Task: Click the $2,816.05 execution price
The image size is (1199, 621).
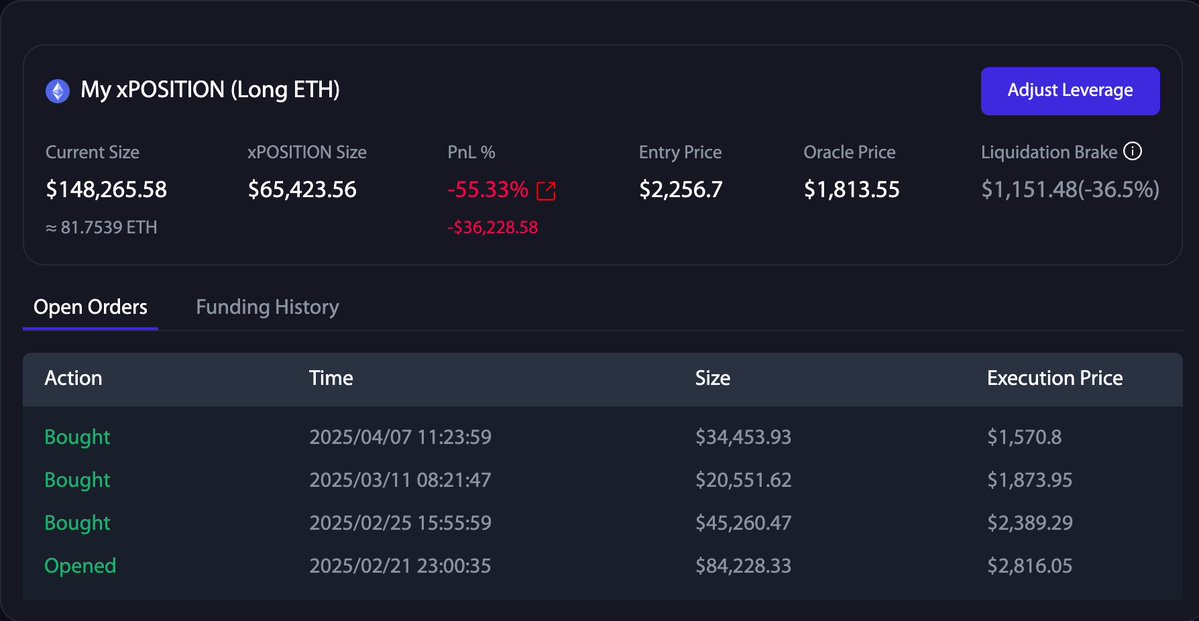Action: click(1029, 566)
